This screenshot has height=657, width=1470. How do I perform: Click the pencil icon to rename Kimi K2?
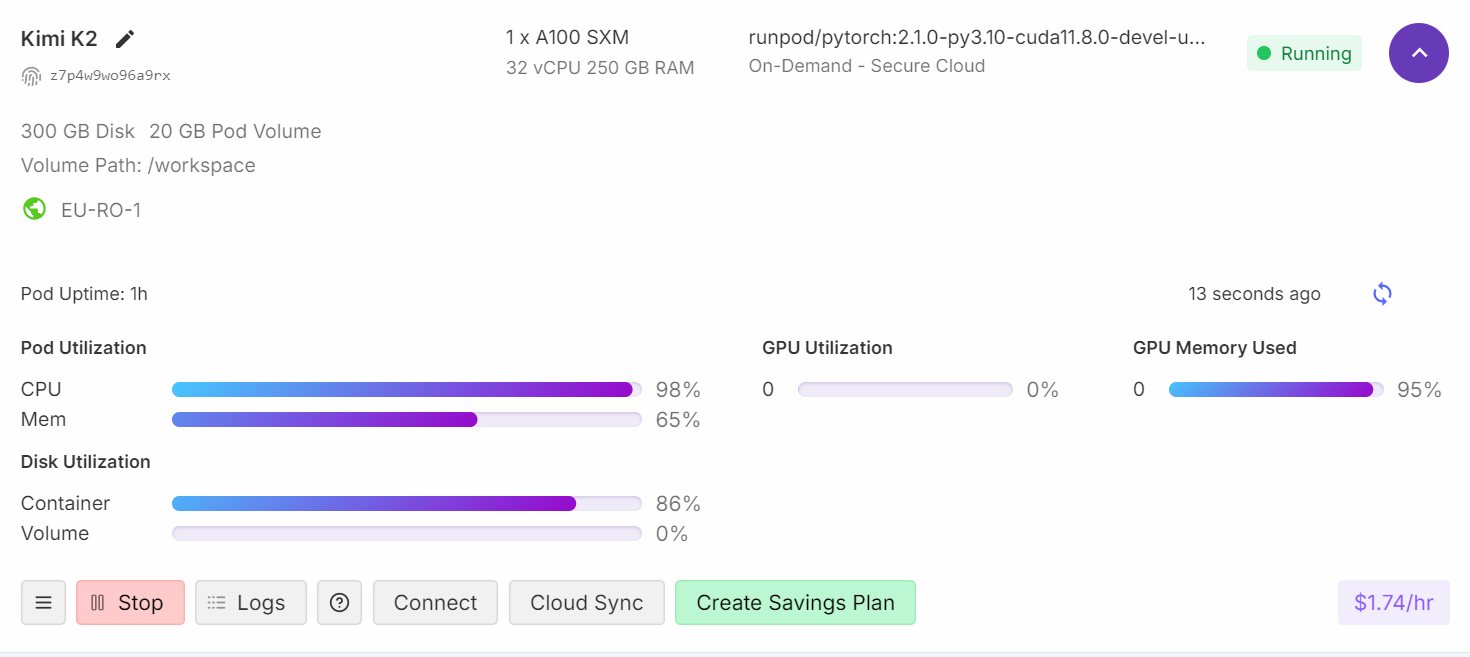124,39
